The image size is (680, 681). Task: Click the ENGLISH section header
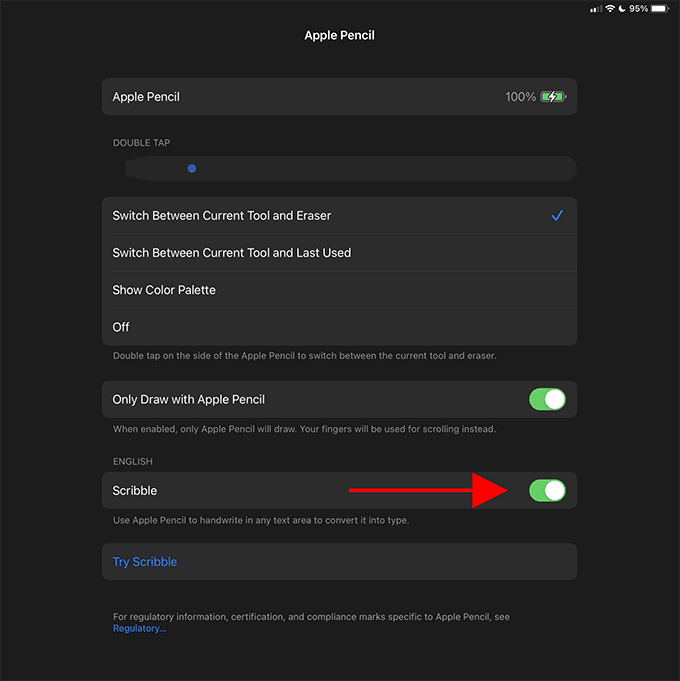pos(132,461)
